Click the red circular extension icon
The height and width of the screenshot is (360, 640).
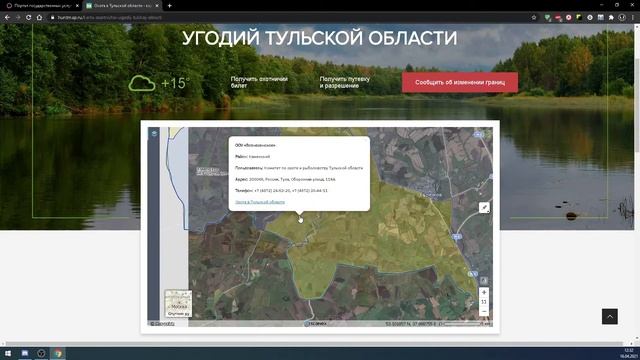[x=569, y=18]
